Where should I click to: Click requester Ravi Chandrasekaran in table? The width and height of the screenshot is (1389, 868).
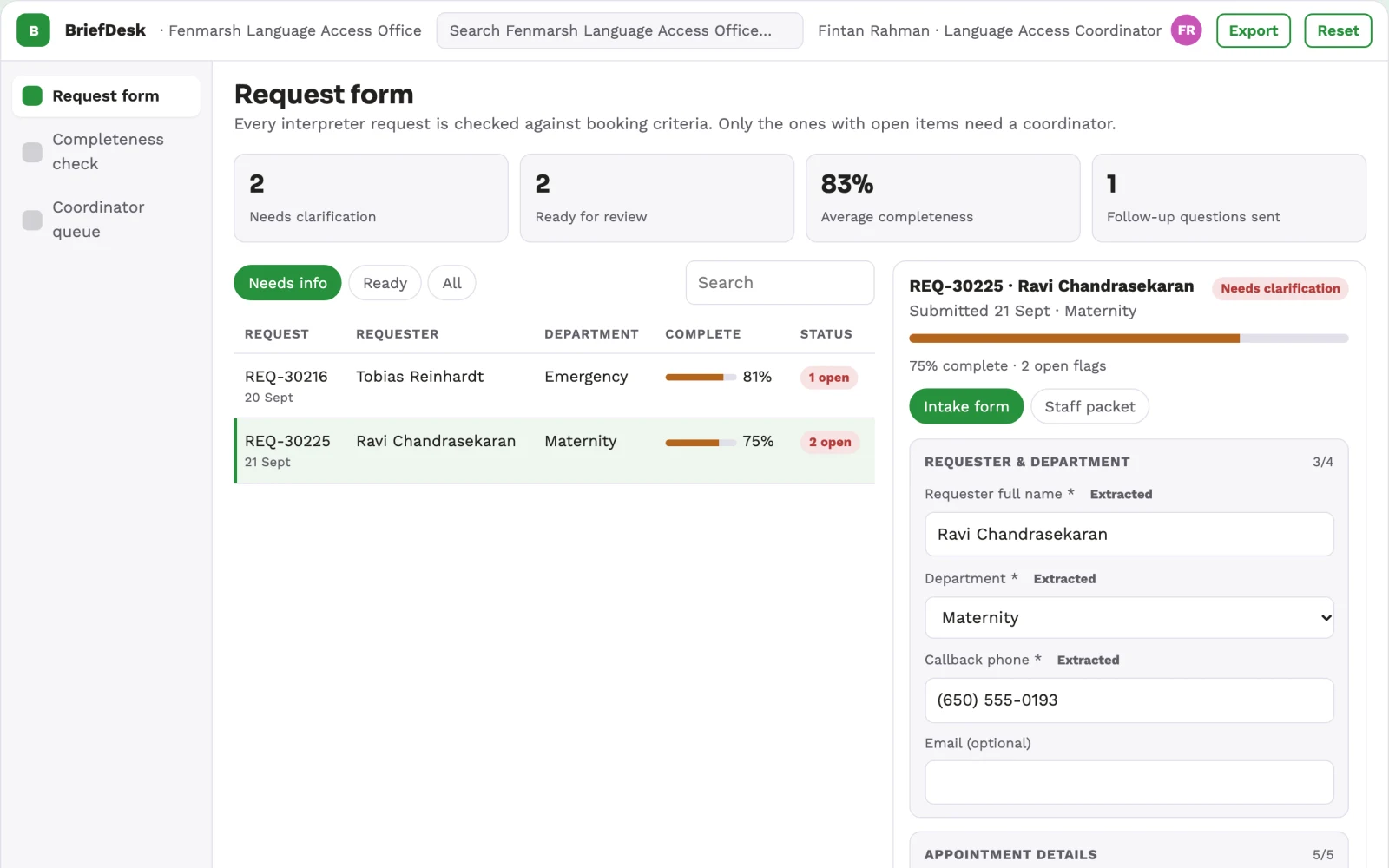pos(436,441)
